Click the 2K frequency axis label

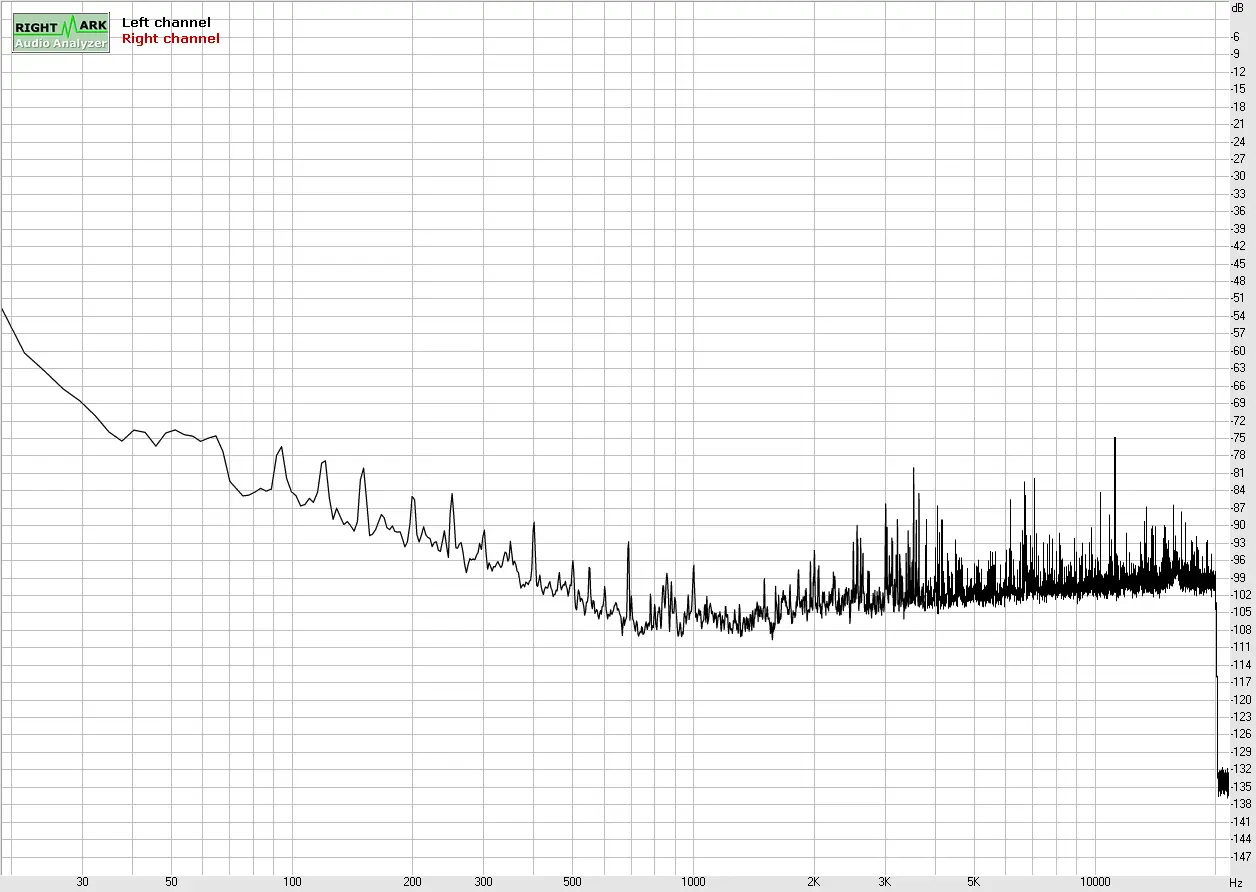[814, 882]
